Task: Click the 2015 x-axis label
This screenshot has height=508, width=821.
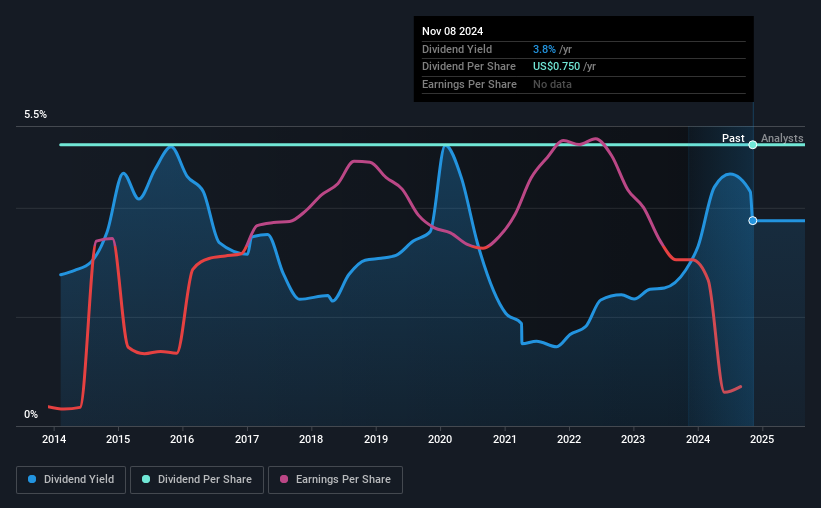Action: (118, 439)
